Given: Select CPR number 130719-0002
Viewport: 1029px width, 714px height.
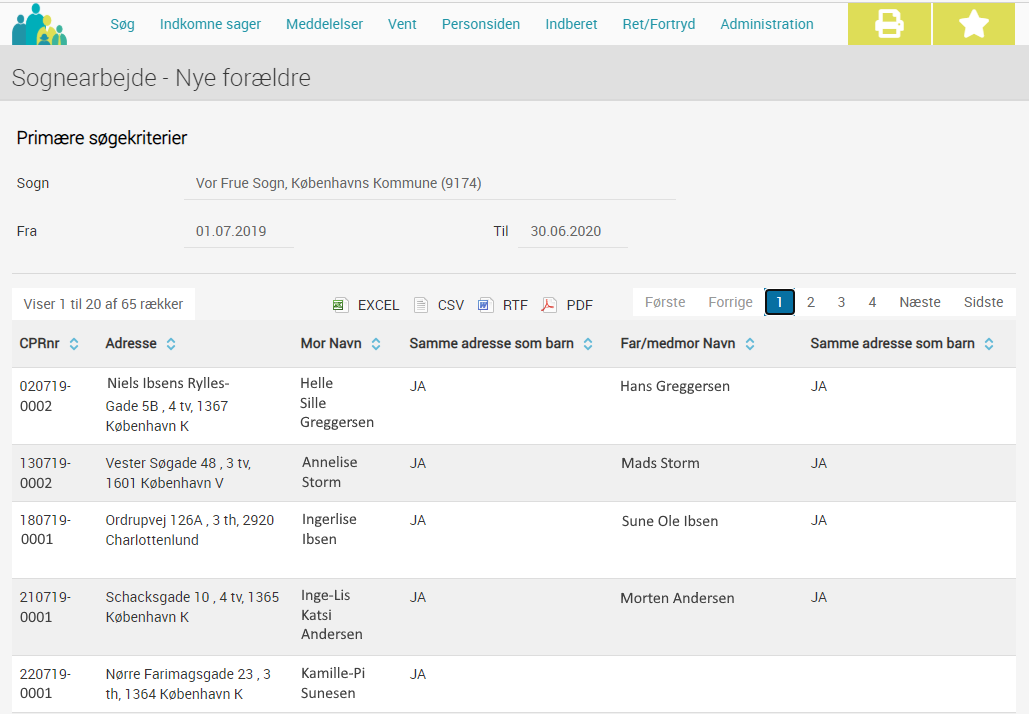Looking at the screenshot, I should pos(45,472).
